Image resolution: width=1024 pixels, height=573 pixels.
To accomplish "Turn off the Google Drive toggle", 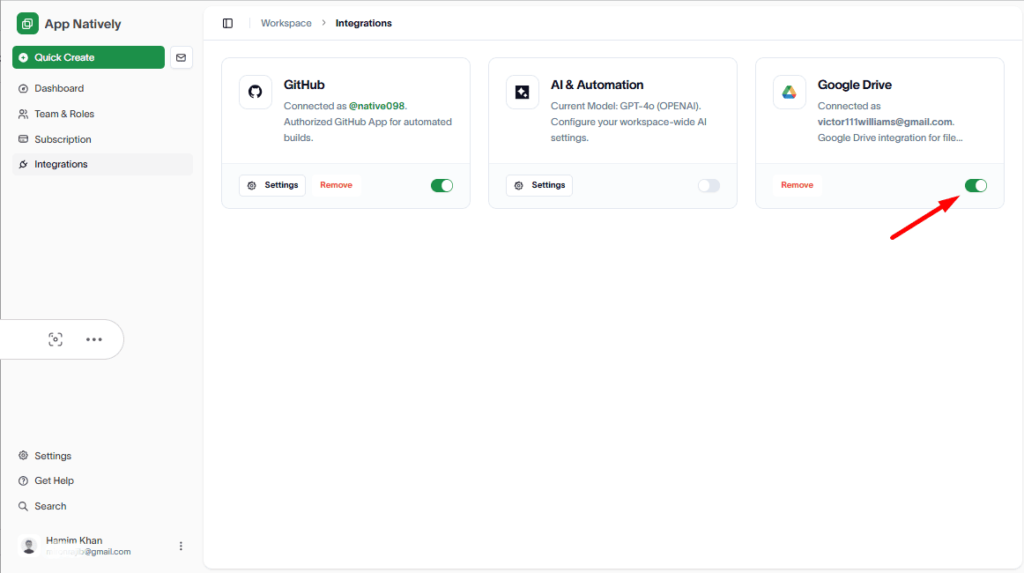I will pyautogui.click(x=976, y=186).
